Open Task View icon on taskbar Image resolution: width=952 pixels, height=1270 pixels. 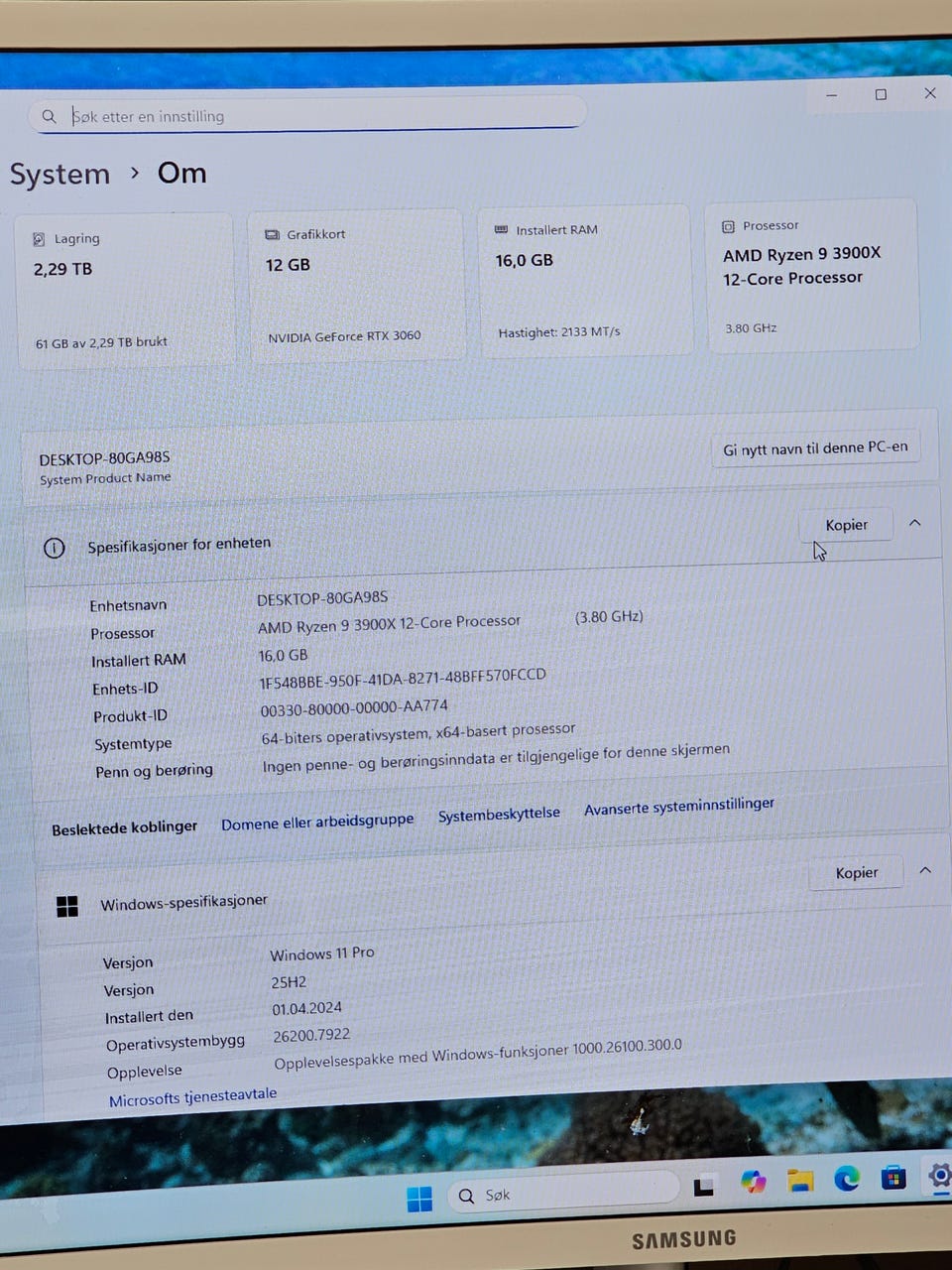click(704, 1186)
